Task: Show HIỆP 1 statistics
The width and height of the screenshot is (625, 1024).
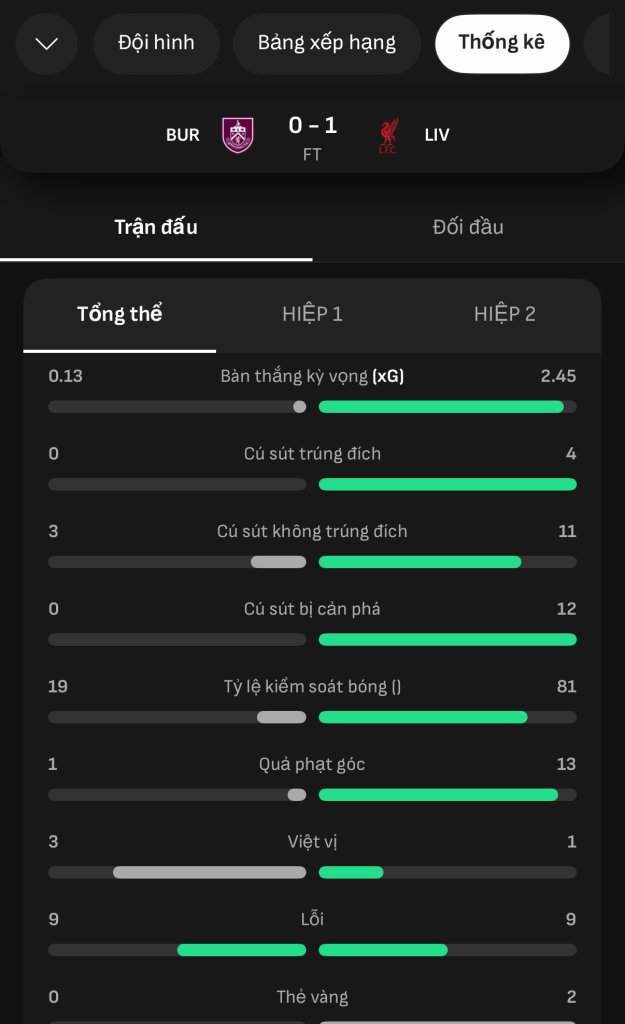Action: point(312,314)
